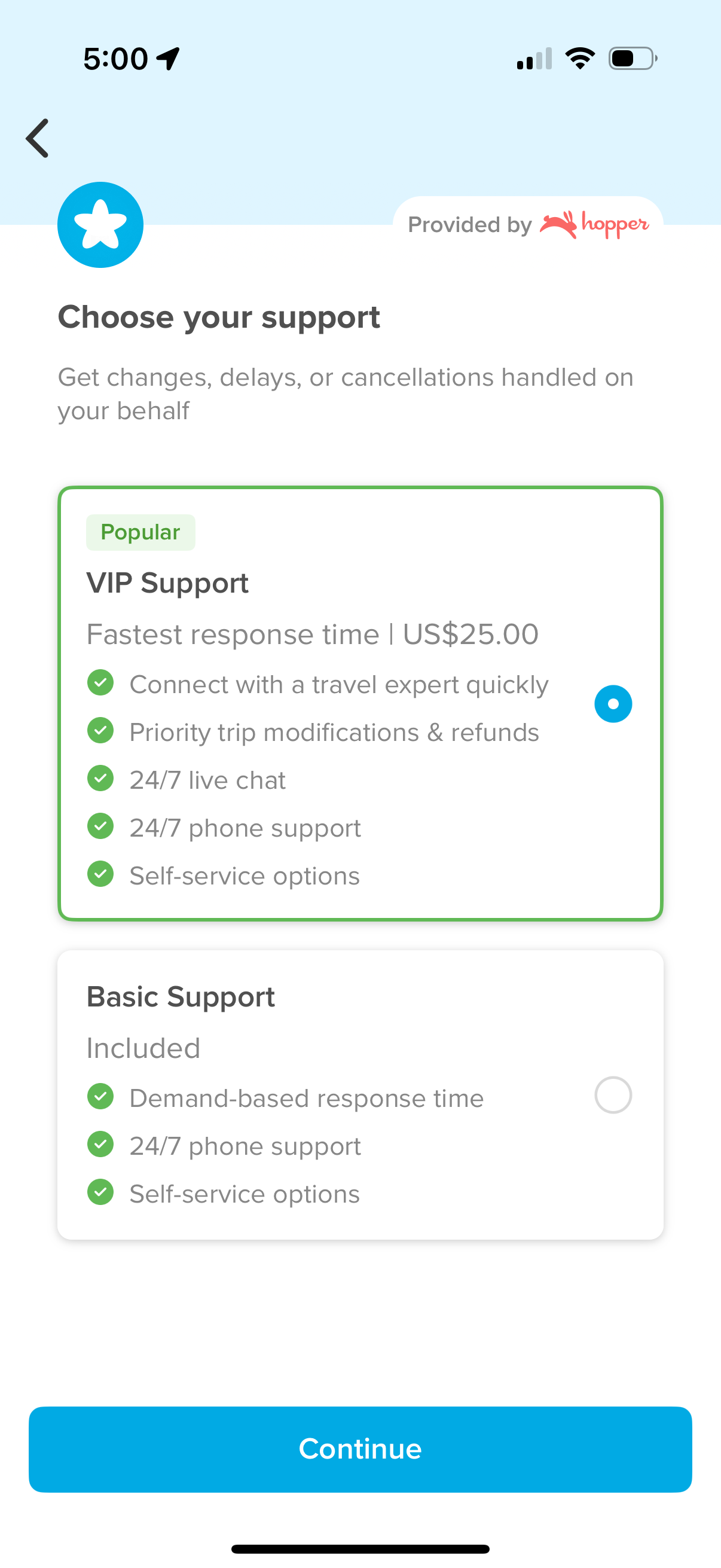Tap the battery indicator icon
Image resolution: width=721 pixels, height=1568 pixels.
pyautogui.click(x=633, y=59)
